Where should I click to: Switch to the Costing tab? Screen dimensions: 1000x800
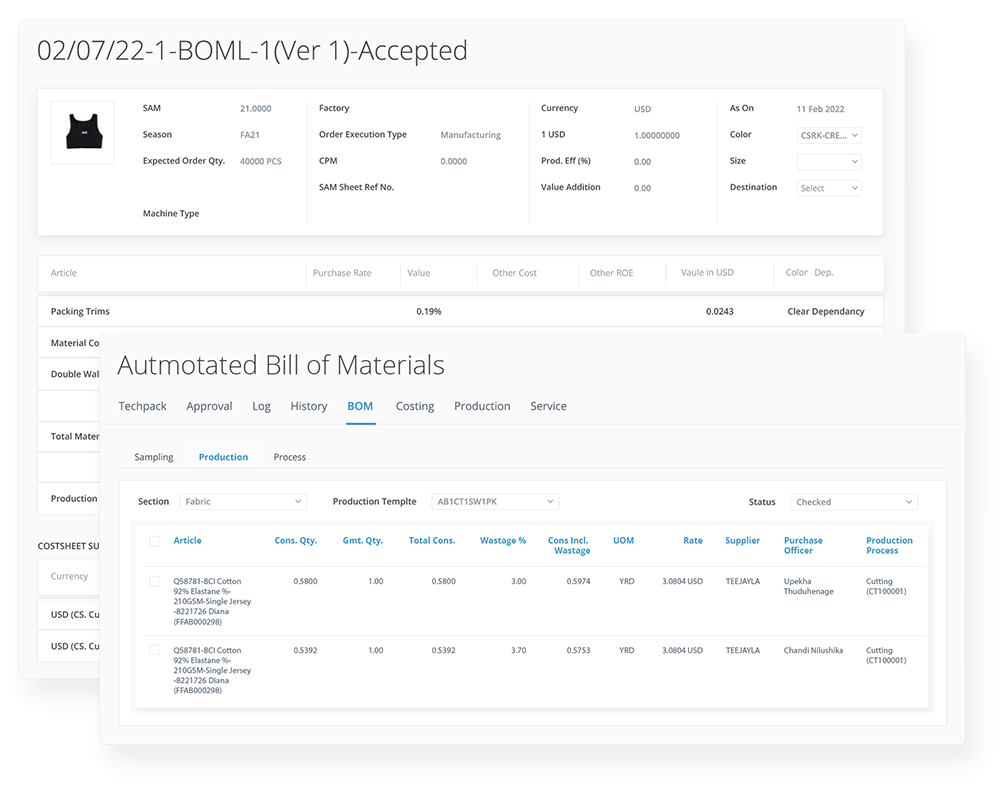[415, 406]
